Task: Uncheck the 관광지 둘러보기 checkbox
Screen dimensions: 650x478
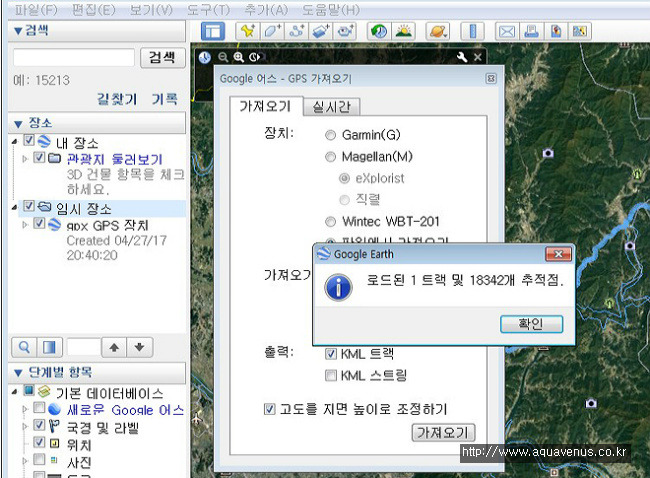Action: (x=39, y=157)
